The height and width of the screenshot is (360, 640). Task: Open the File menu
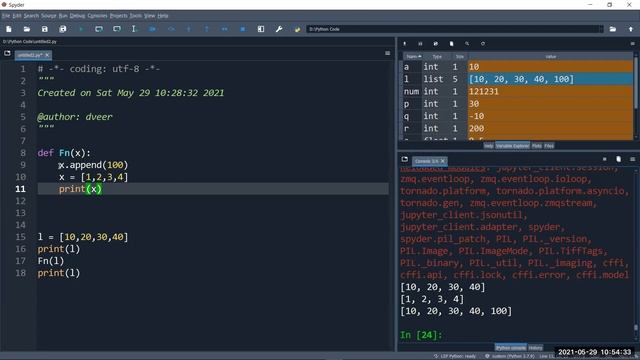pyautogui.click(x=6, y=16)
